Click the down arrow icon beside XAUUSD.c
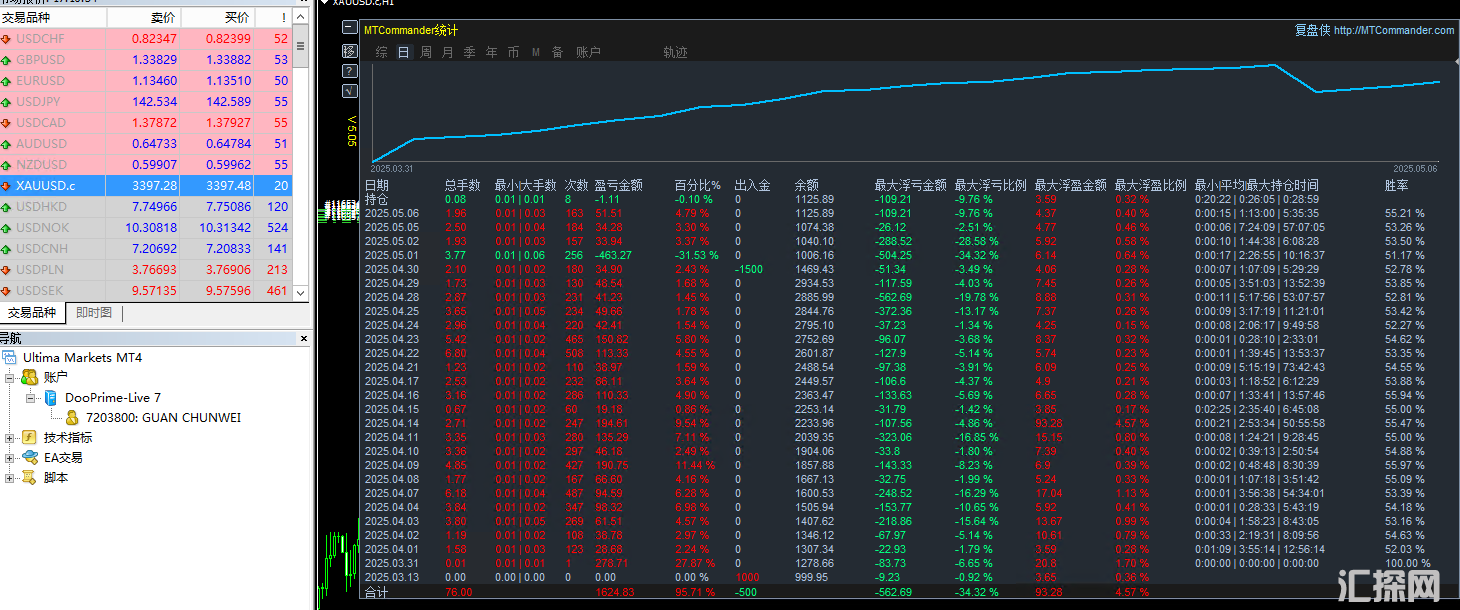The image size is (1460, 610). pyautogui.click(x=7, y=186)
